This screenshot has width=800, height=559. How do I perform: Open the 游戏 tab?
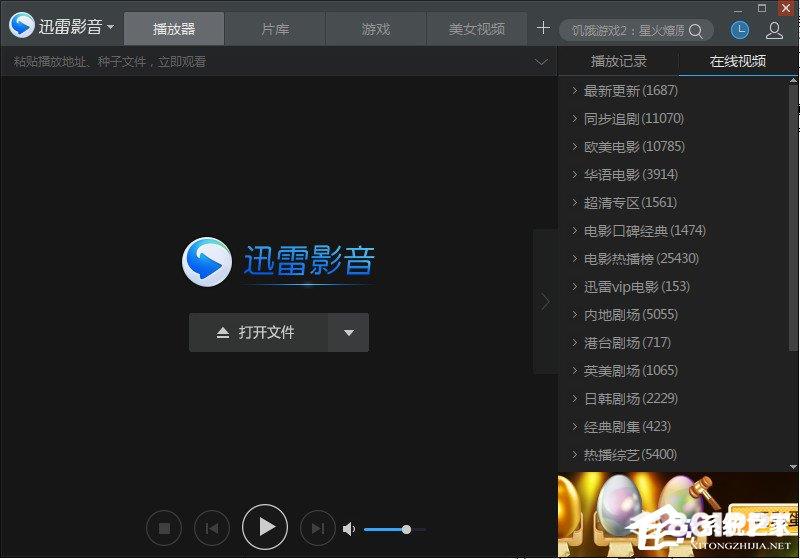click(x=376, y=29)
